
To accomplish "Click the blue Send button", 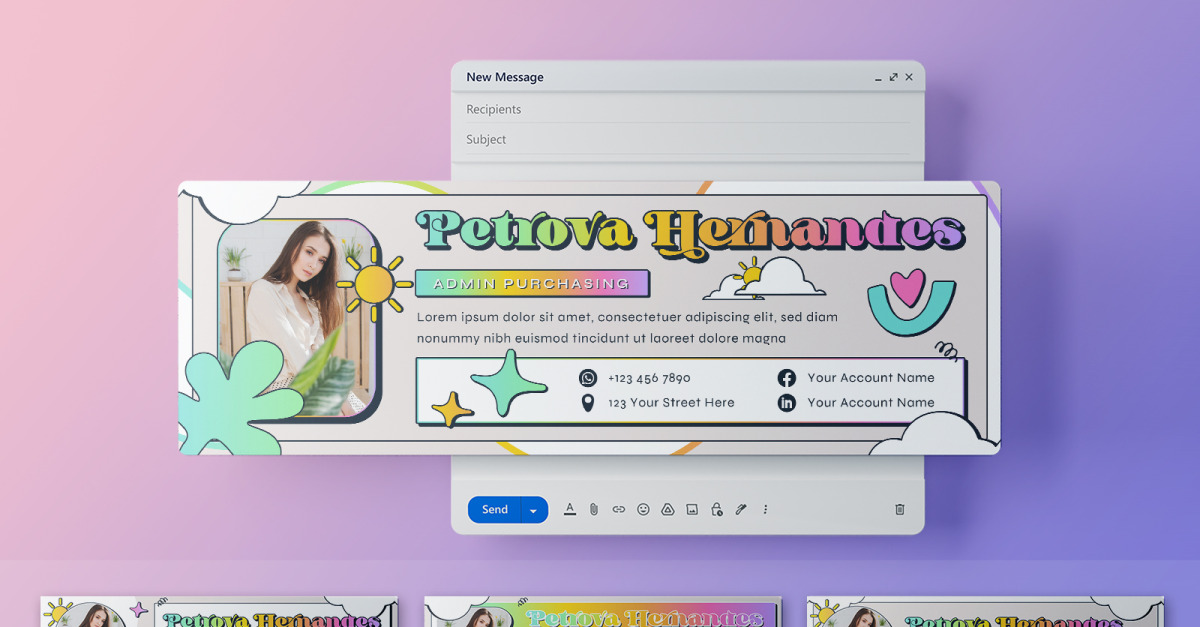I will [x=494, y=510].
